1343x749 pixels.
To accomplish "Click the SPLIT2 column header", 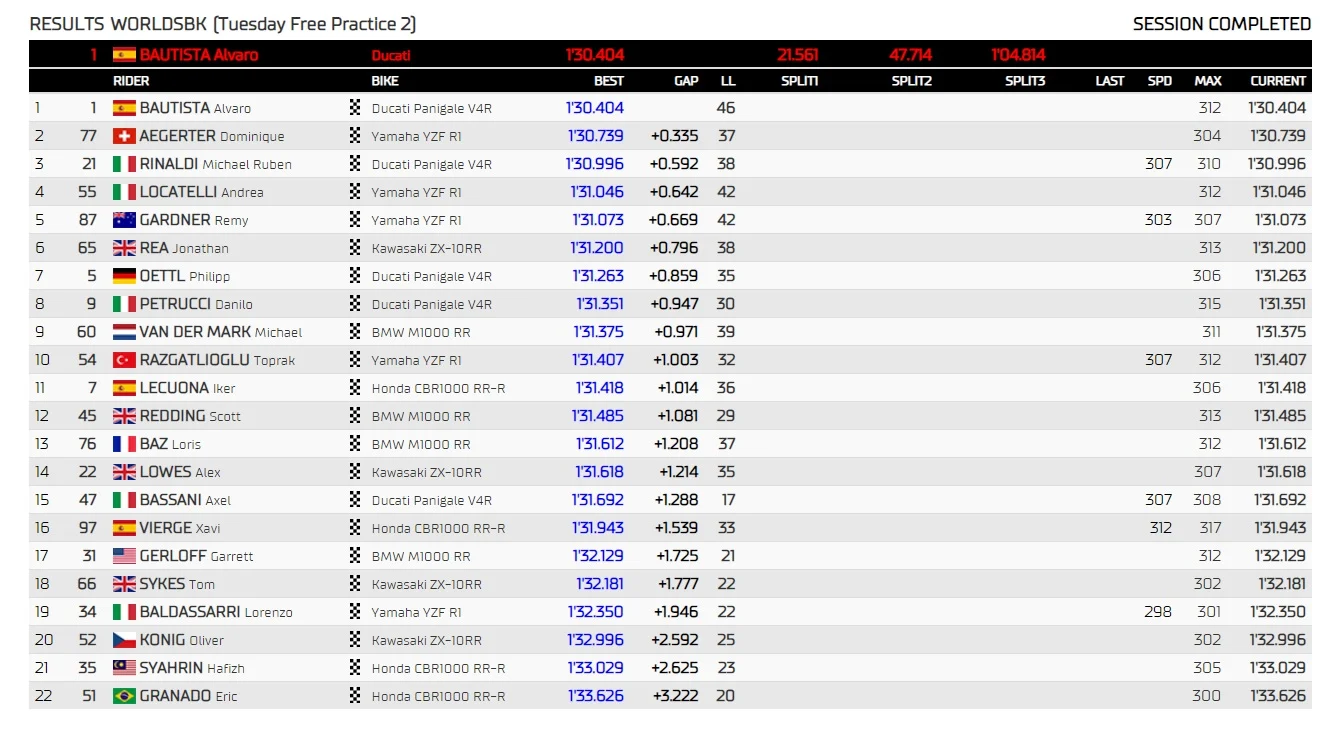I will (912, 81).
